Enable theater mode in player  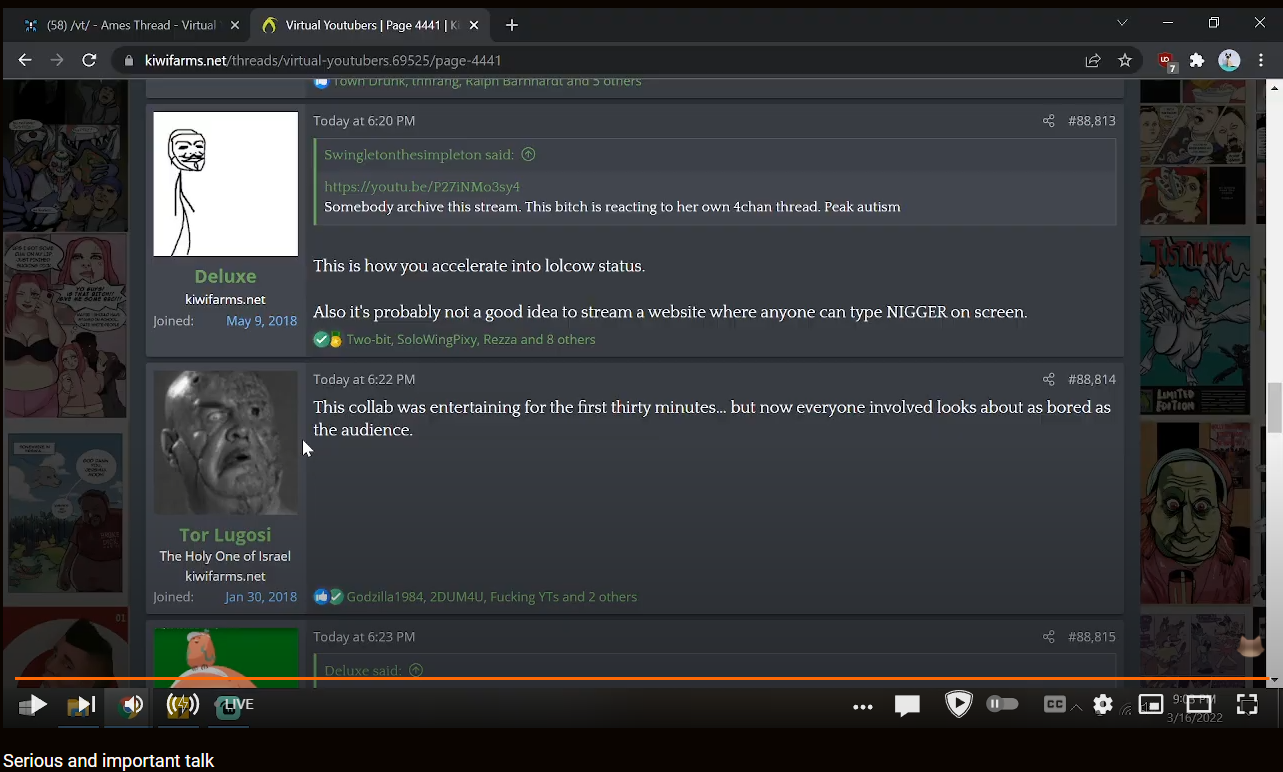pyautogui.click(x=1199, y=705)
